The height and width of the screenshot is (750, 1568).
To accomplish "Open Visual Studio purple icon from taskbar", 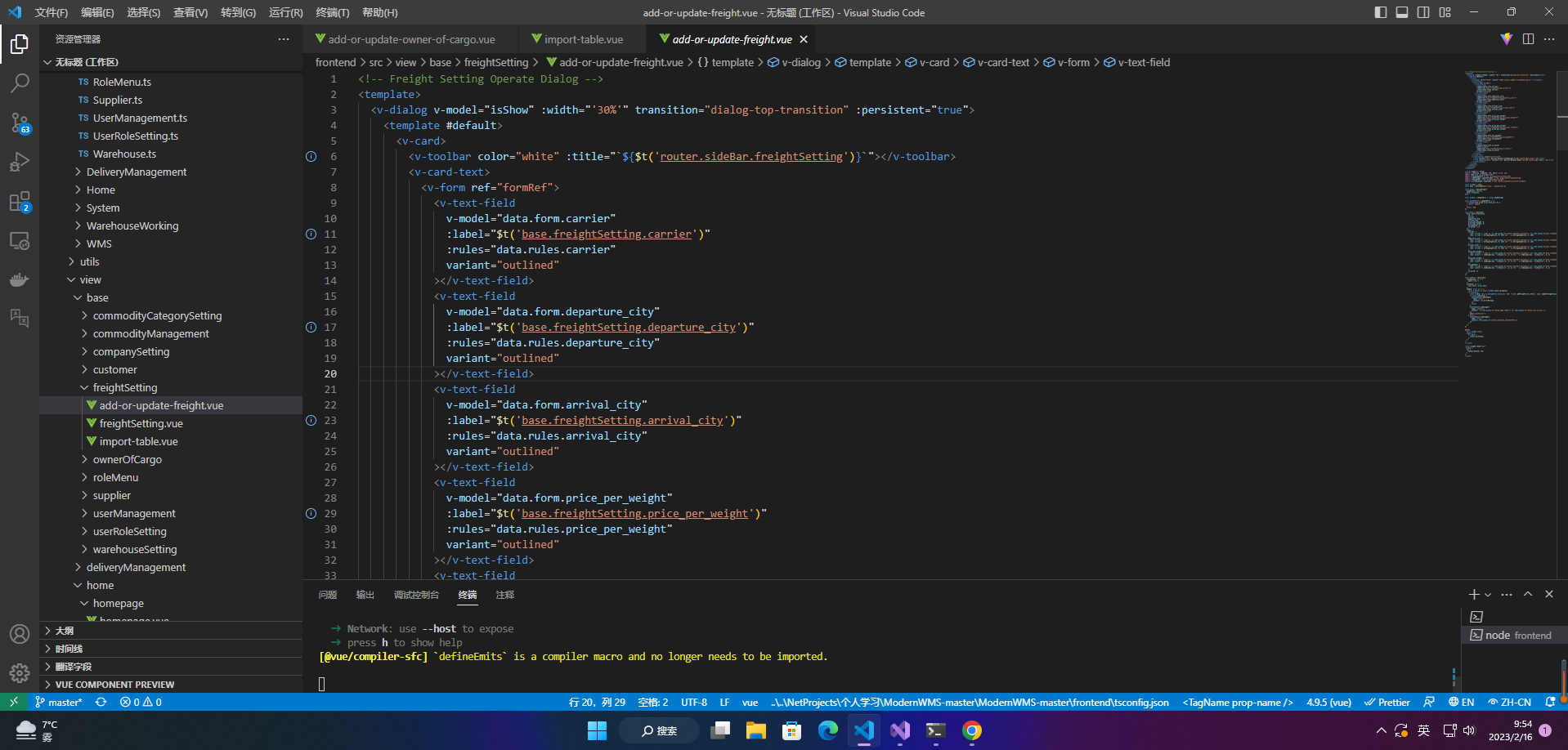I will coord(899,730).
